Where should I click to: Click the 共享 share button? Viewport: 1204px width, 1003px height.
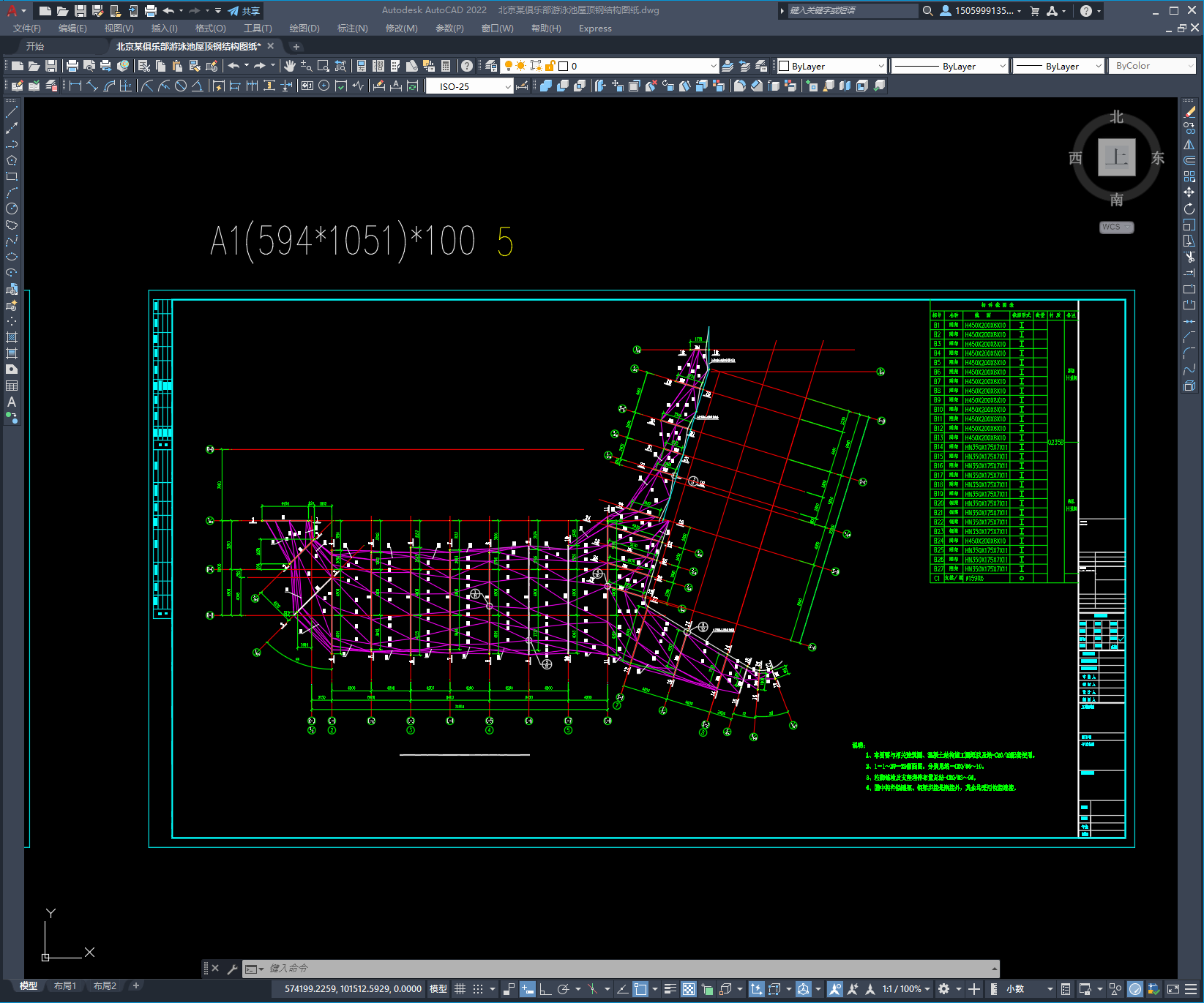pyautogui.click(x=244, y=11)
